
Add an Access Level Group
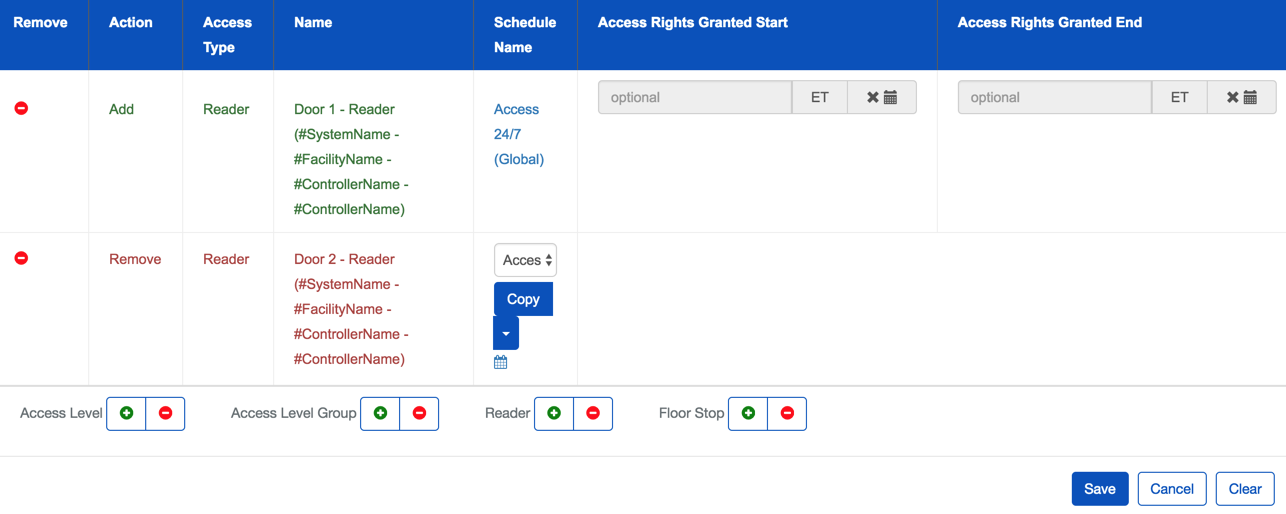[380, 413]
